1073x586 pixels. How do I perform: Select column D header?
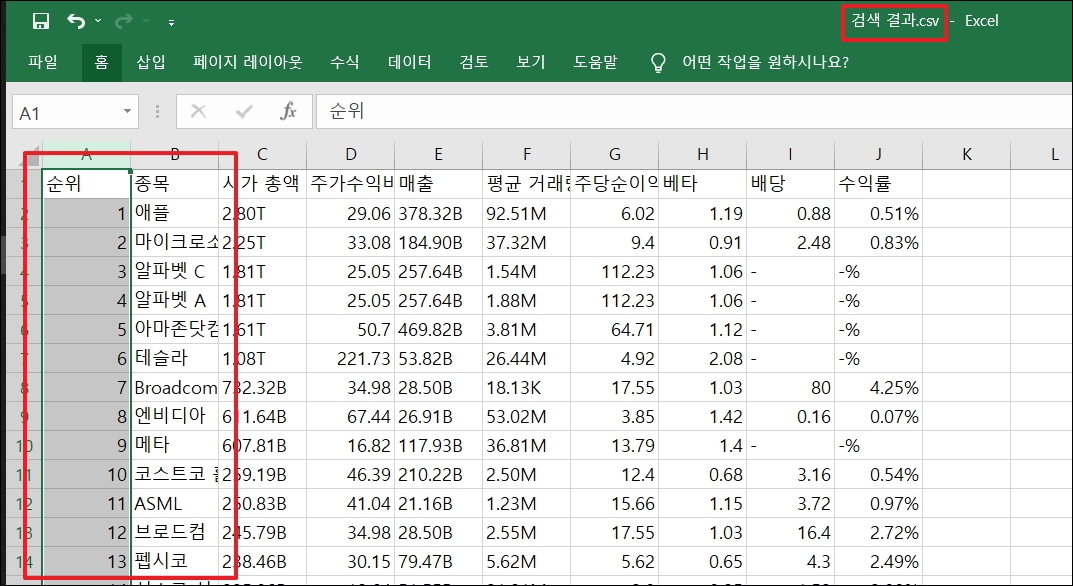pyautogui.click(x=350, y=155)
